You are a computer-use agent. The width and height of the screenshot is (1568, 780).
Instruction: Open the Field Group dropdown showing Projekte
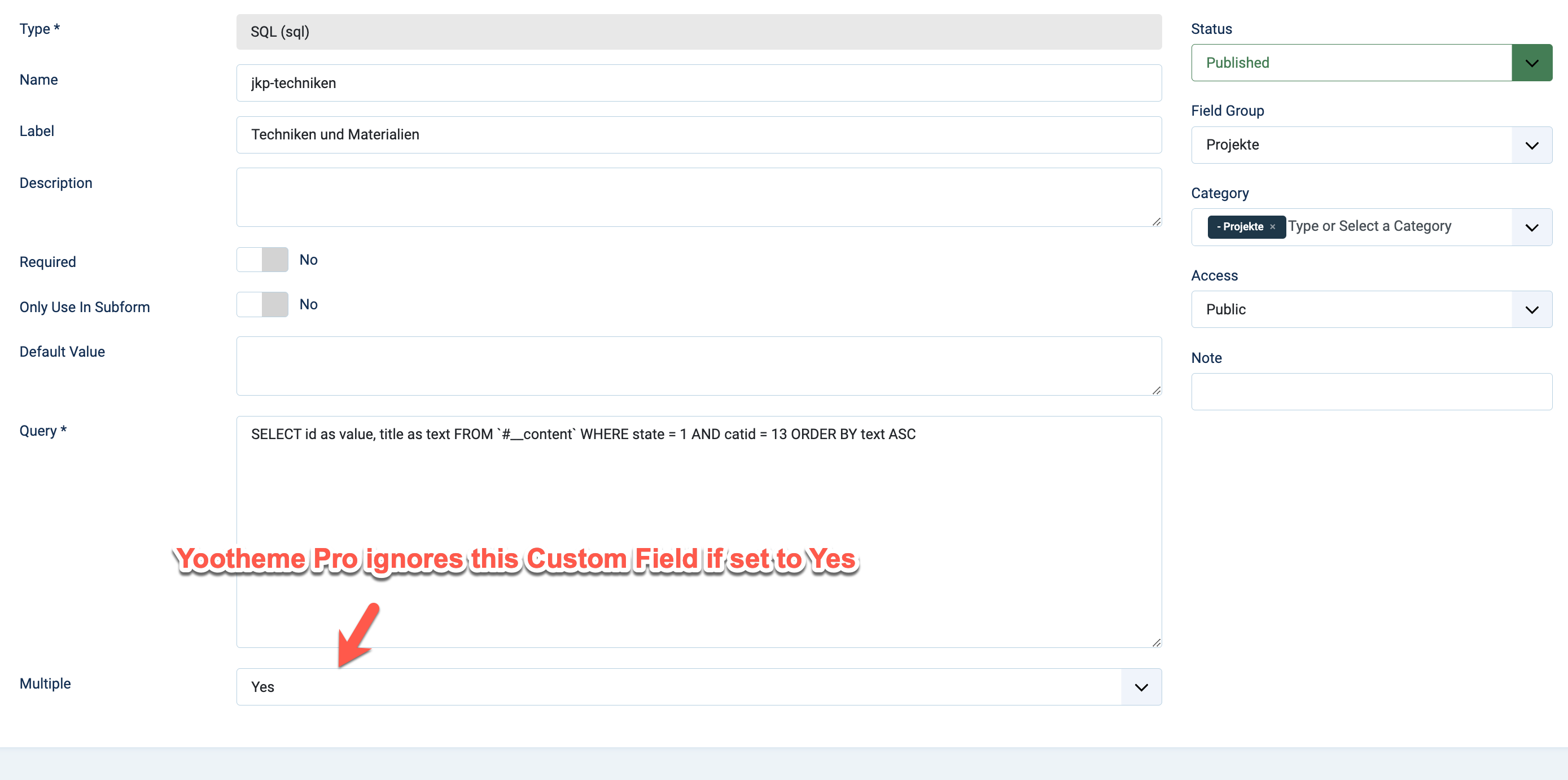click(1372, 145)
